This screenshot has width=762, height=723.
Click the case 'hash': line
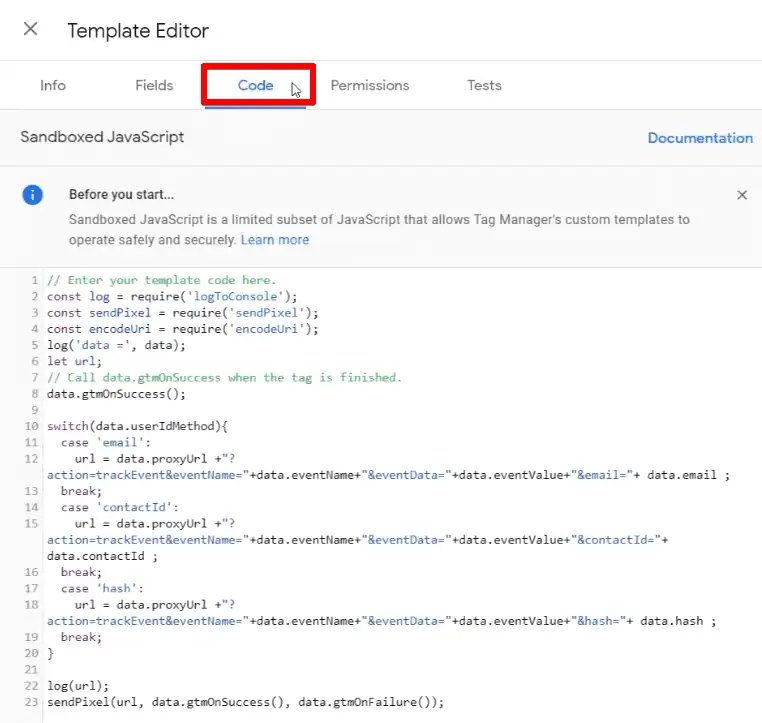(103, 588)
